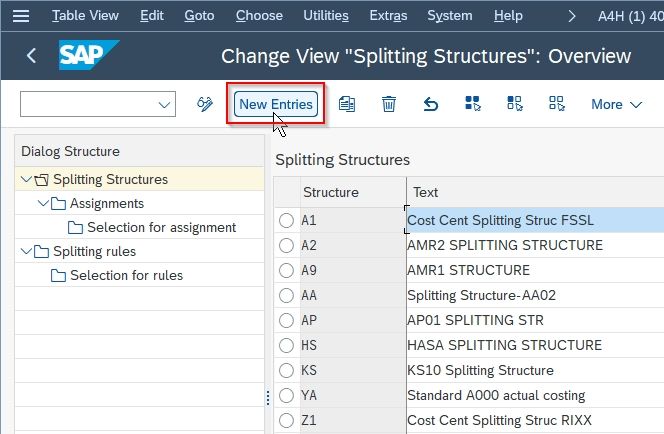Screen dimensions: 664x434
Task: Click the Deselect All icon
Action: (x=556, y=103)
